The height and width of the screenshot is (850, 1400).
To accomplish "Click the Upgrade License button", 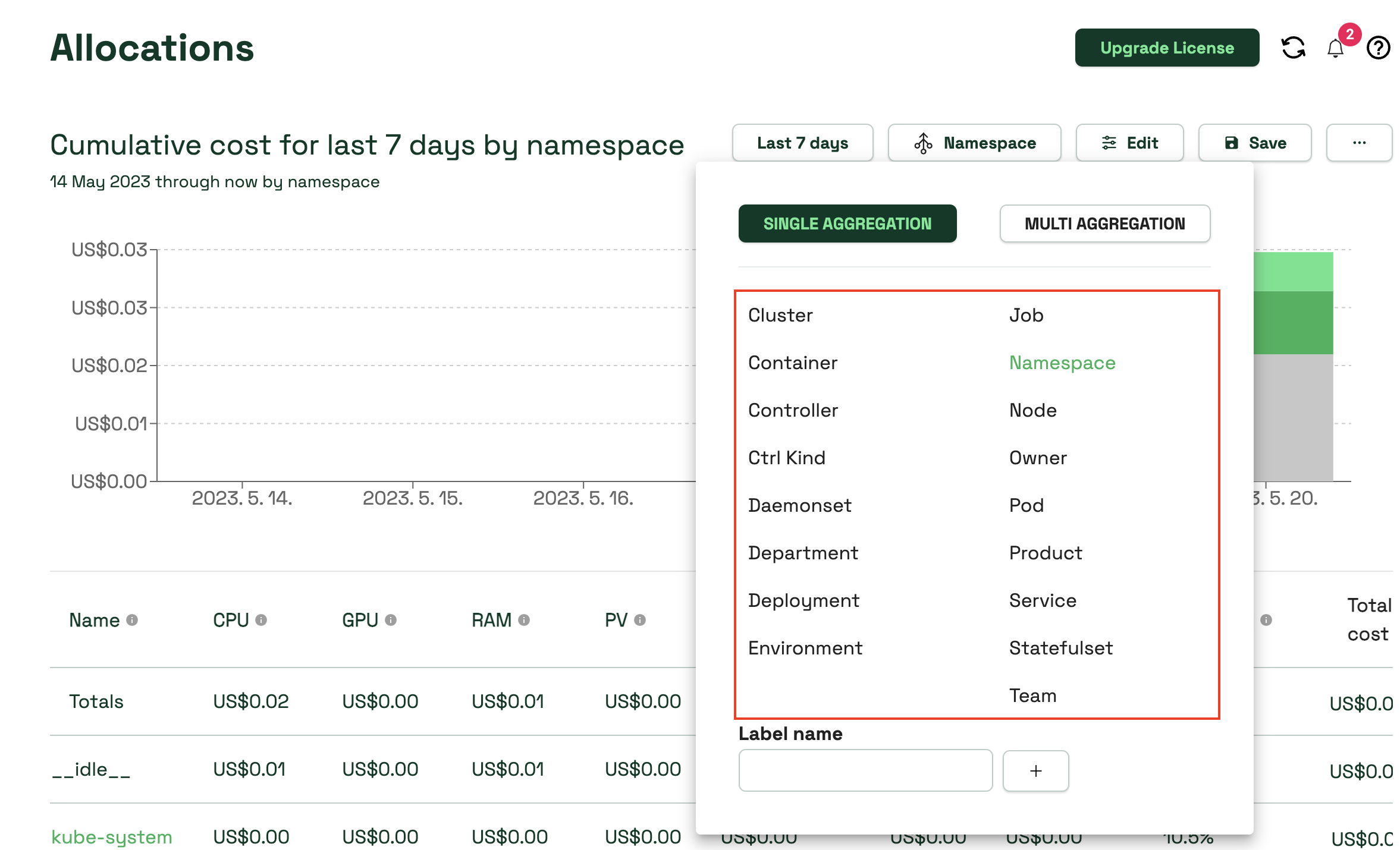I will tap(1166, 48).
